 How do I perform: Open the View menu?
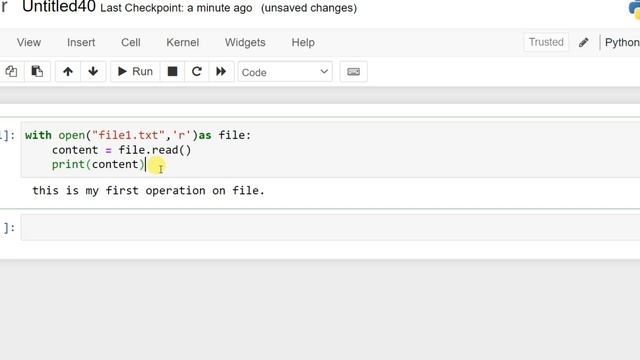pyautogui.click(x=29, y=42)
